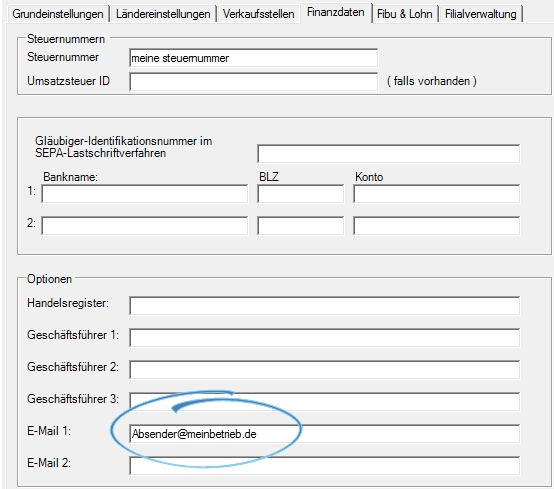Open the Filialverwaltung tab
The height and width of the screenshot is (489, 554).
[481, 14]
